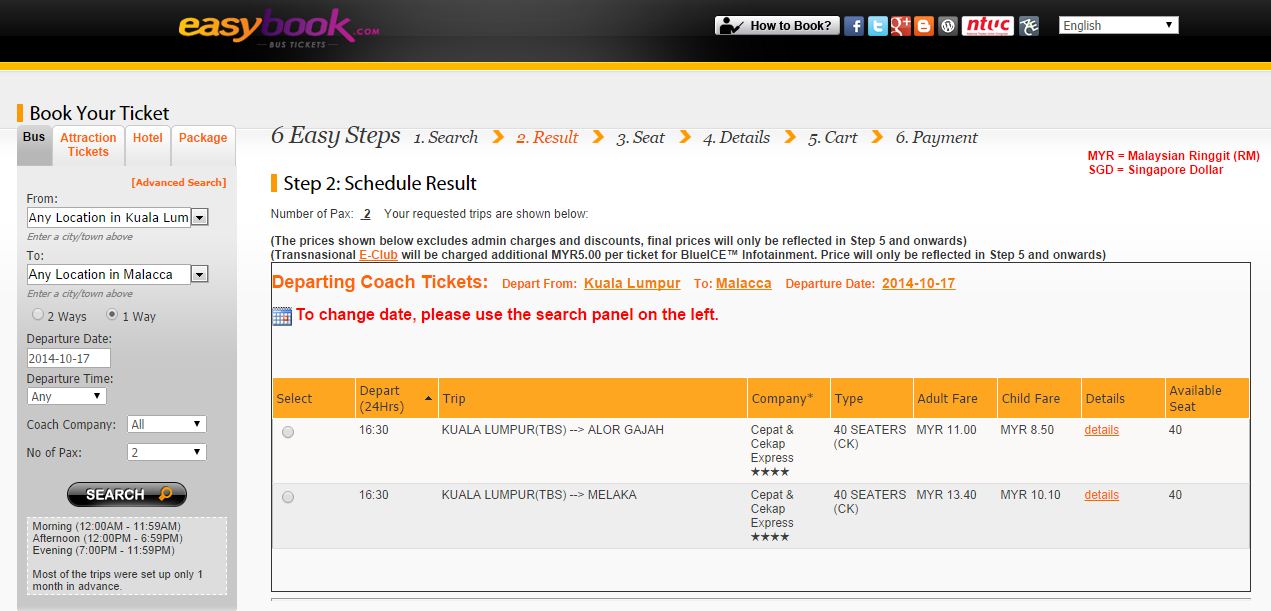This screenshot has width=1271, height=611.
Task: Click the MYR 10.10 child fare
Action: (x=1031, y=495)
